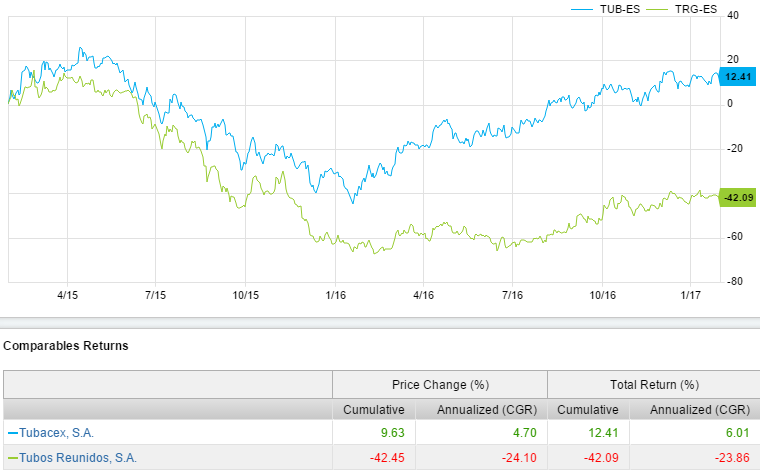Select the 6.01 annualized total return cell
Image resolution: width=760 pixels, height=471 pixels.
click(736, 433)
